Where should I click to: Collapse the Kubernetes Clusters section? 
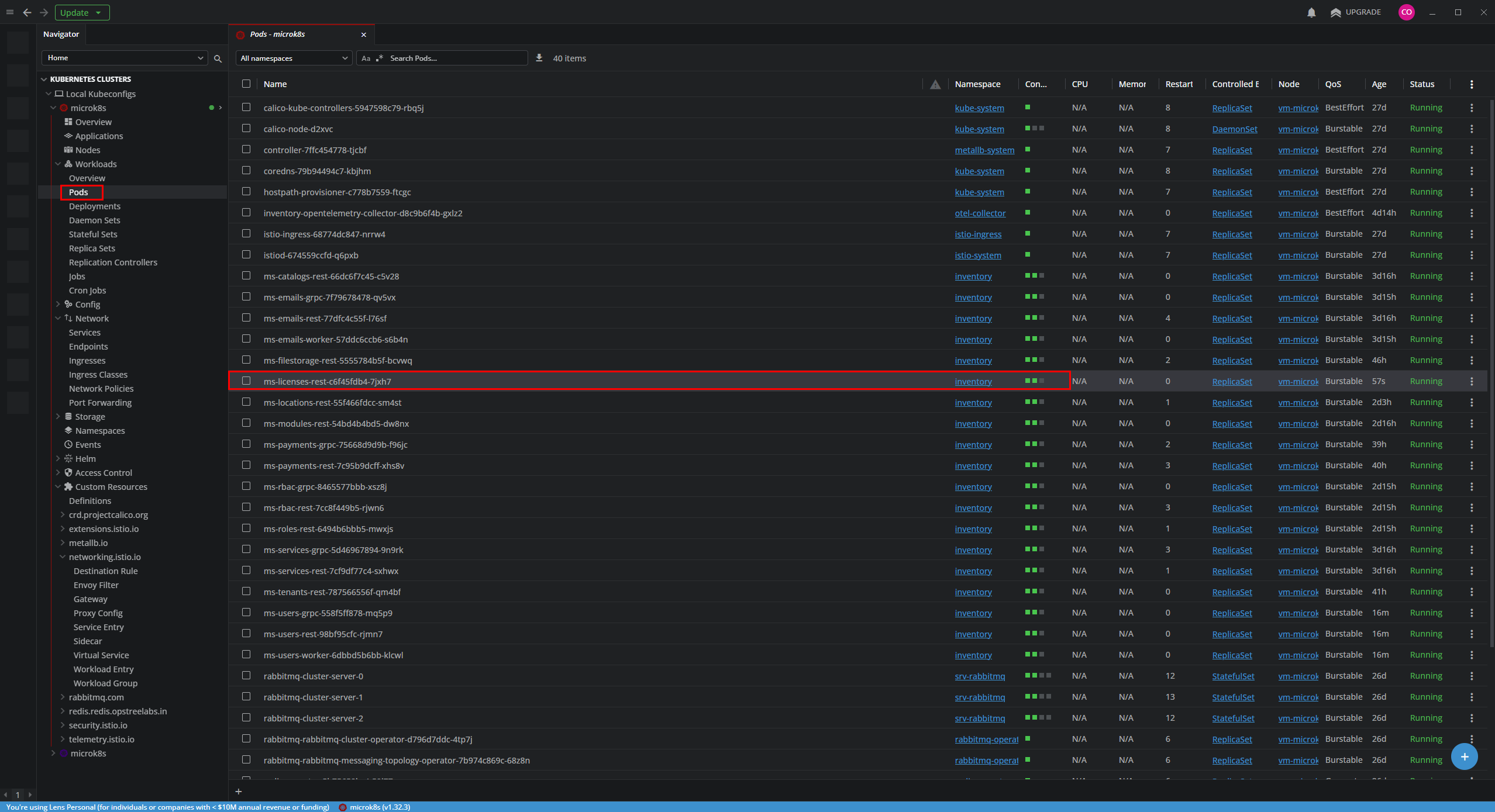[44, 79]
